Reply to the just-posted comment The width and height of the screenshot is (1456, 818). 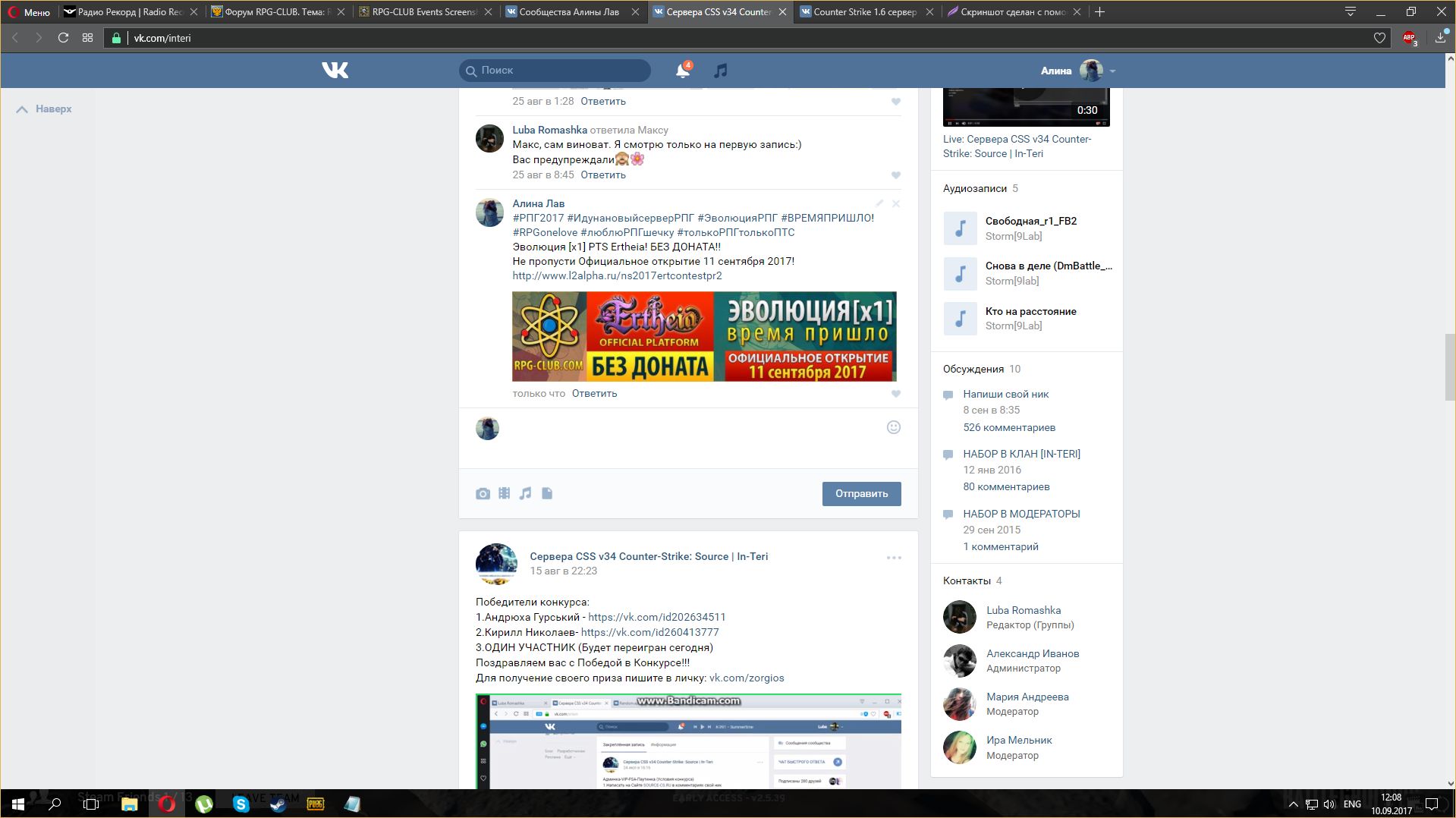[x=594, y=394]
